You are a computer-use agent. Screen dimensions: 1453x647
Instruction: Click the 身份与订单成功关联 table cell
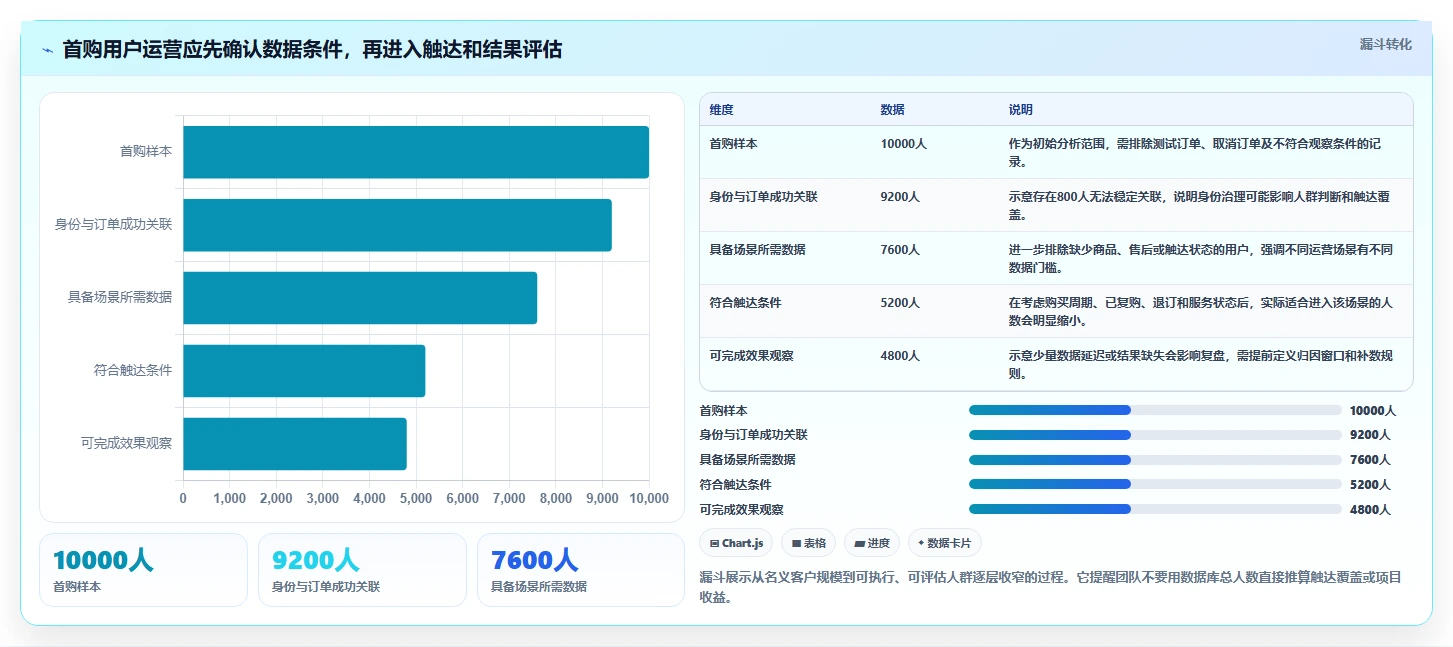tap(763, 197)
